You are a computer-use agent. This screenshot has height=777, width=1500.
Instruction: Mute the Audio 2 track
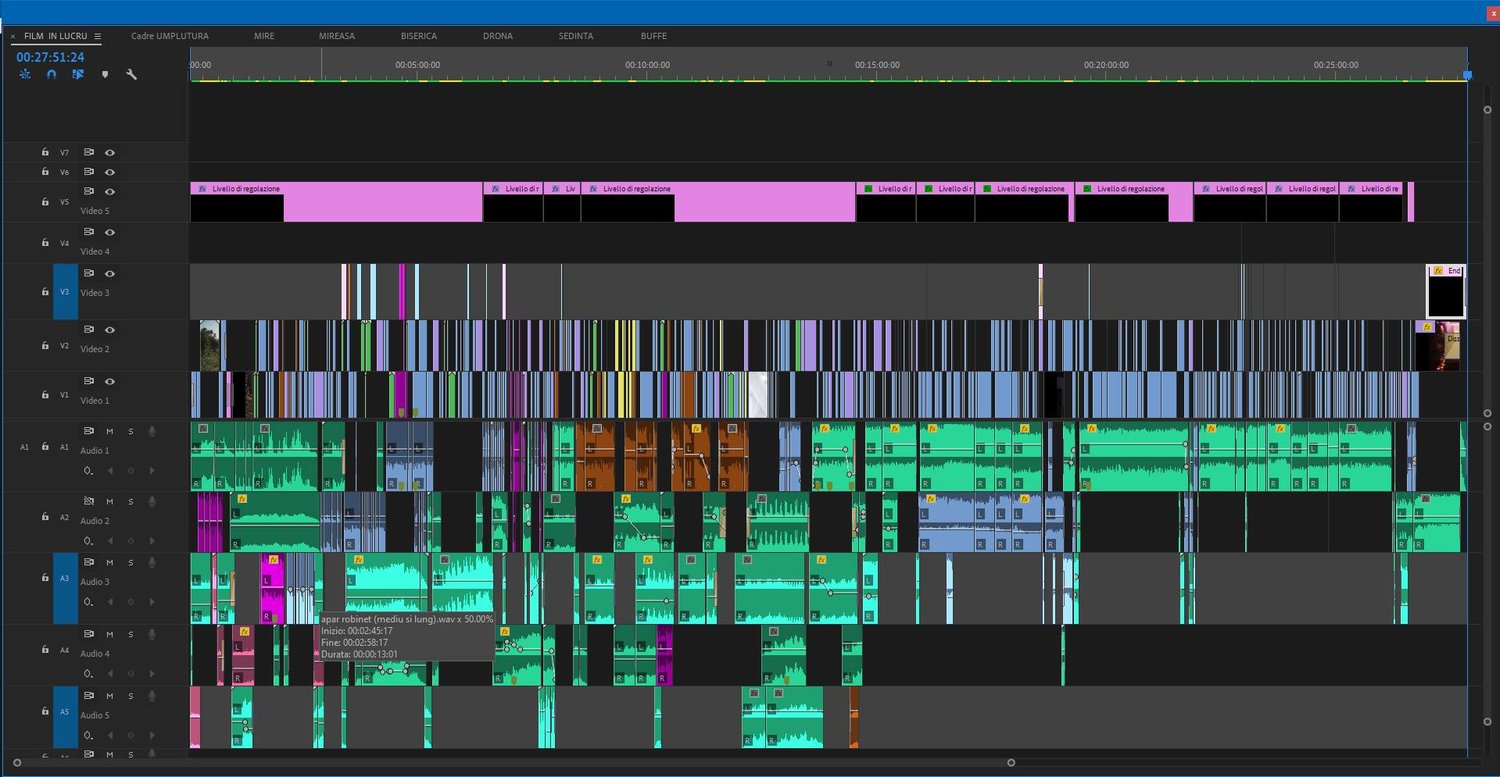110,501
